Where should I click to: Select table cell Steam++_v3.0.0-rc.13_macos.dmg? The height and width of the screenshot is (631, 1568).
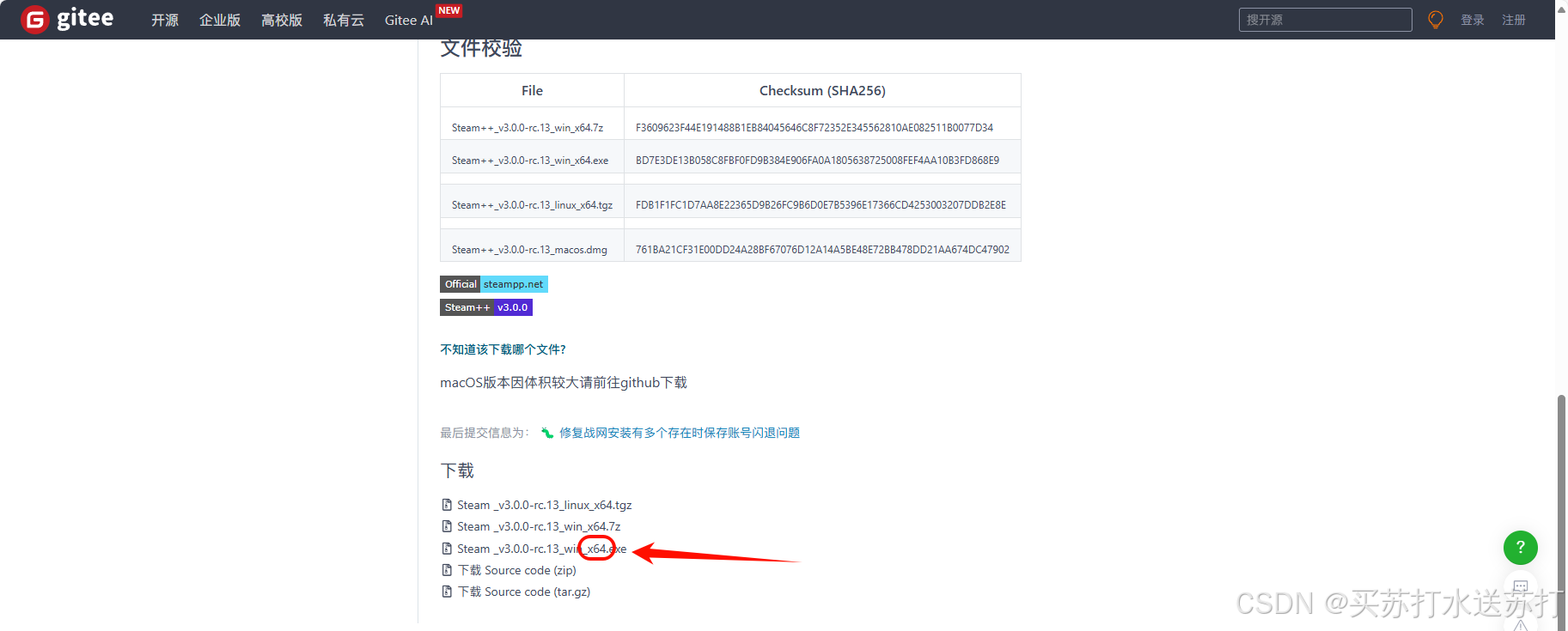coord(532,246)
